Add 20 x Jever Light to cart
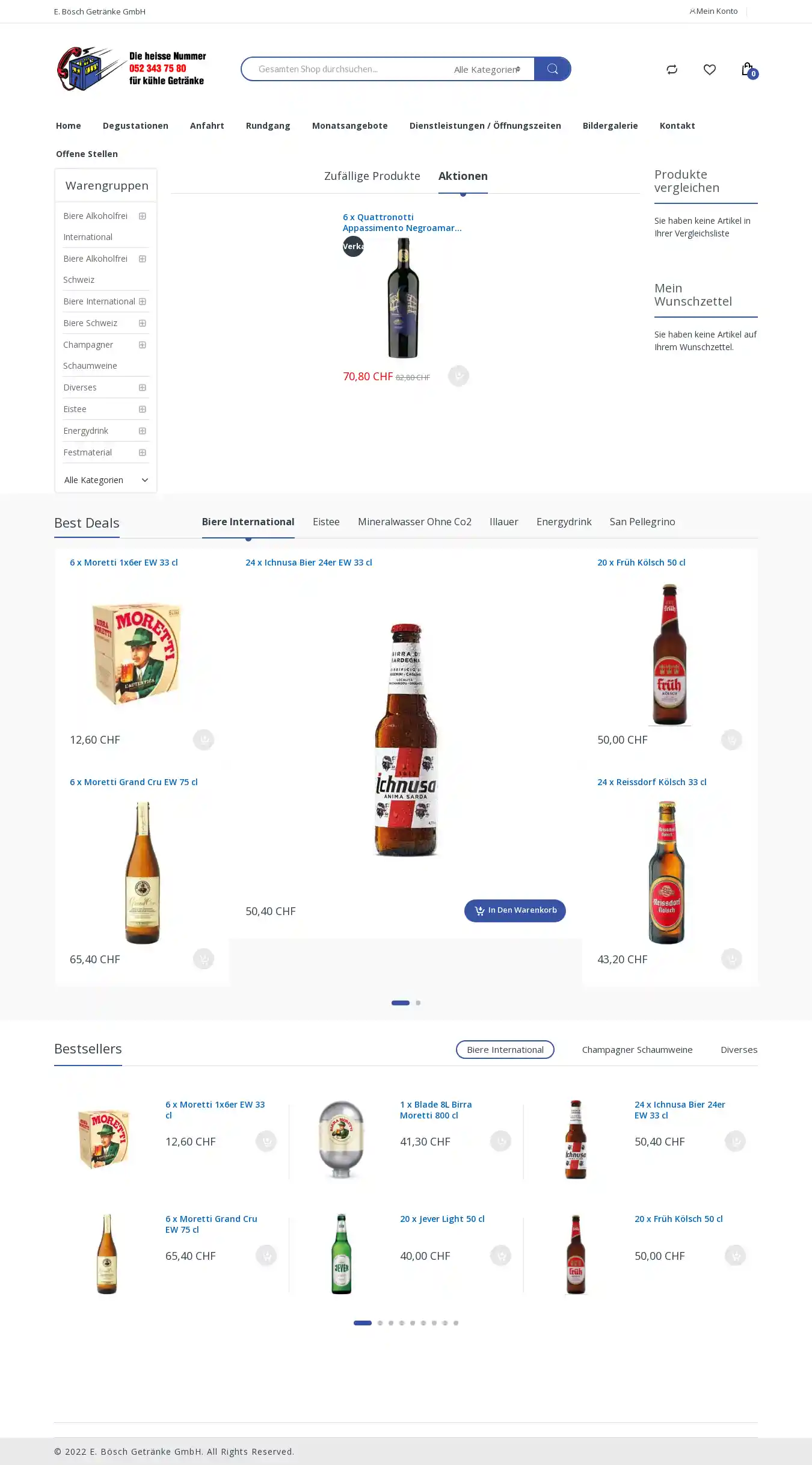This screenshot has width=812, height=1465. click(500, 1256)
